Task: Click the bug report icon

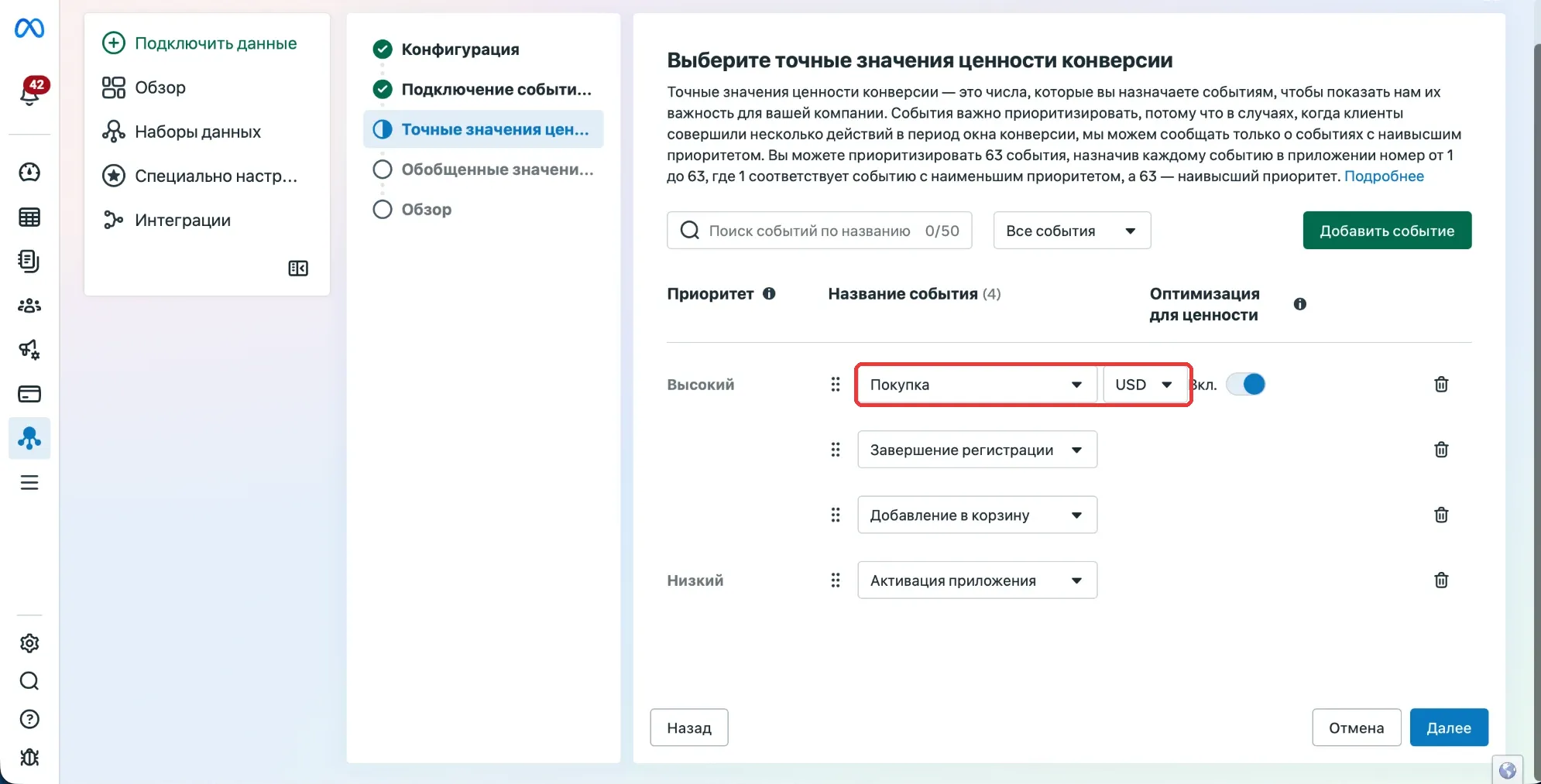Action: click(29, 757)
